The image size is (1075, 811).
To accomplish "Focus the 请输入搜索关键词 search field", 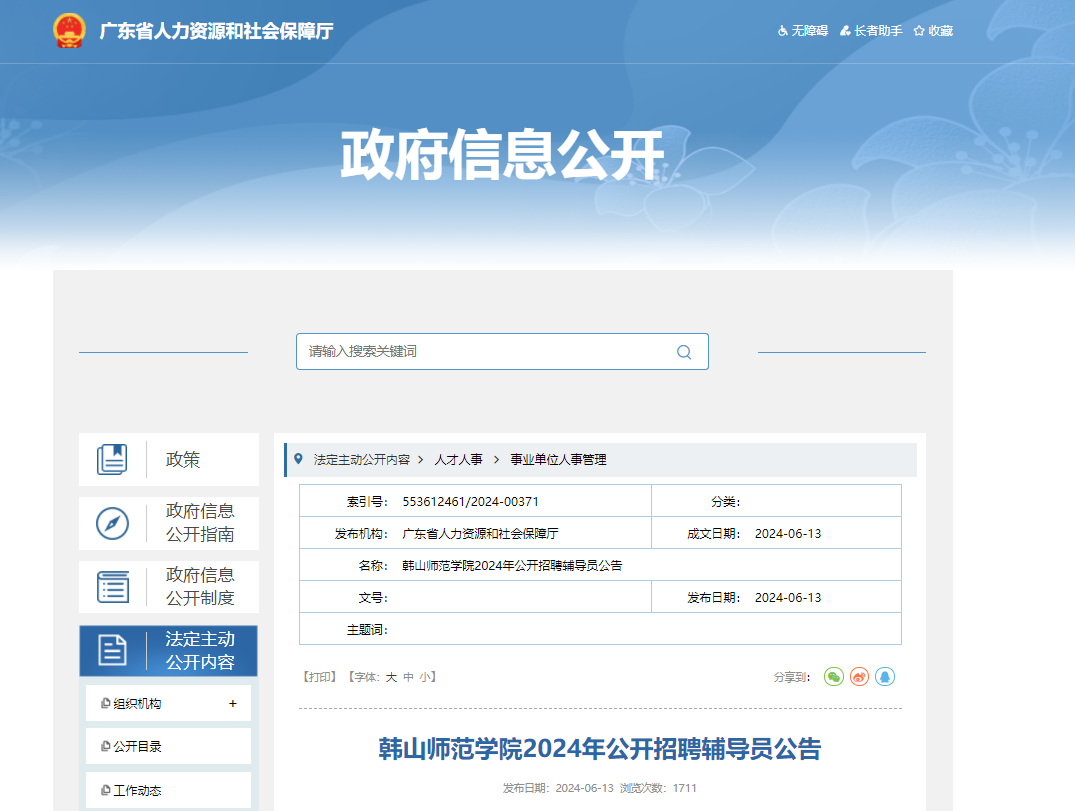I will point(503,352).
